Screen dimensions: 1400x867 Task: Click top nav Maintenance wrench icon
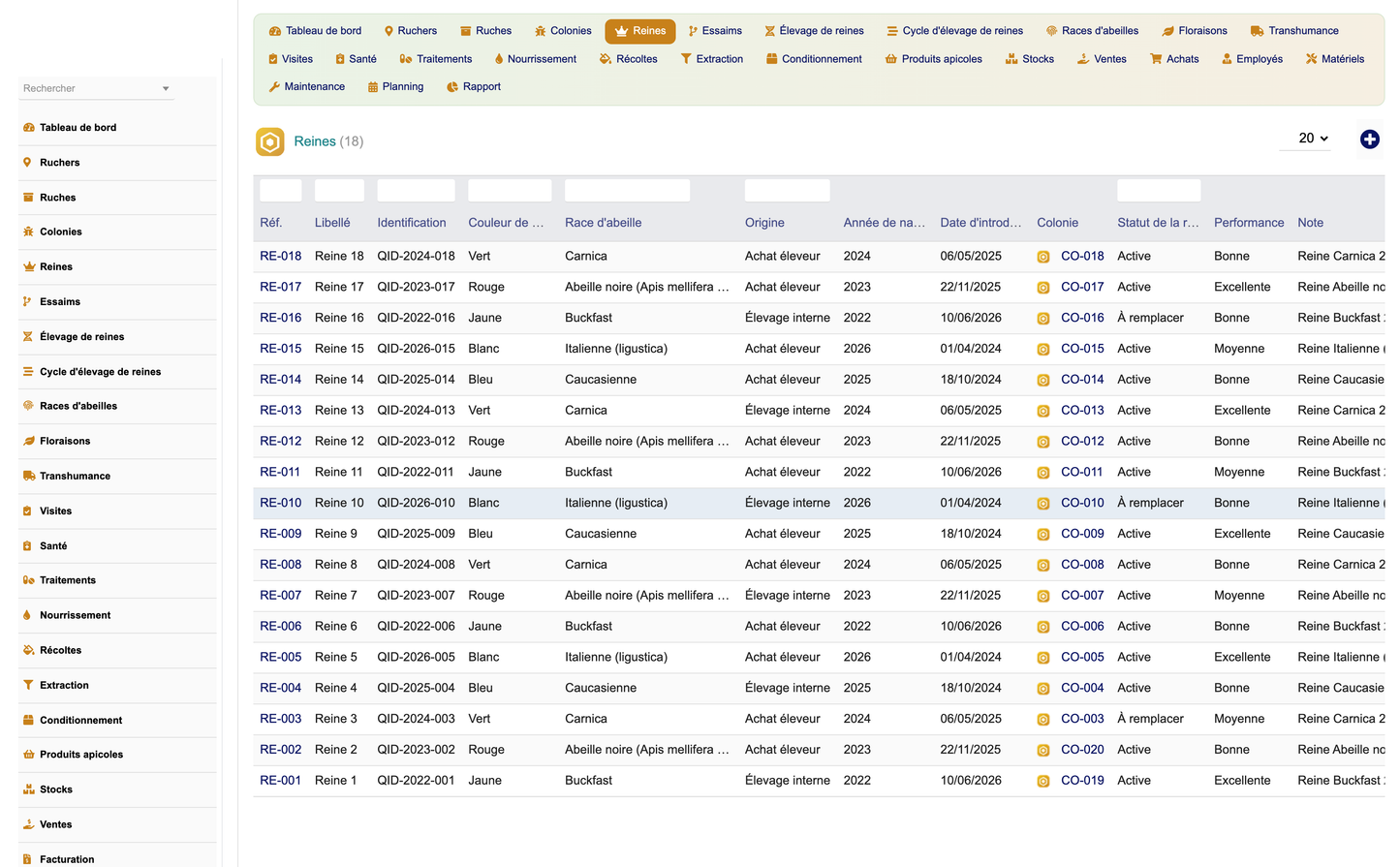pyautogui.click(x=274, y=87)
